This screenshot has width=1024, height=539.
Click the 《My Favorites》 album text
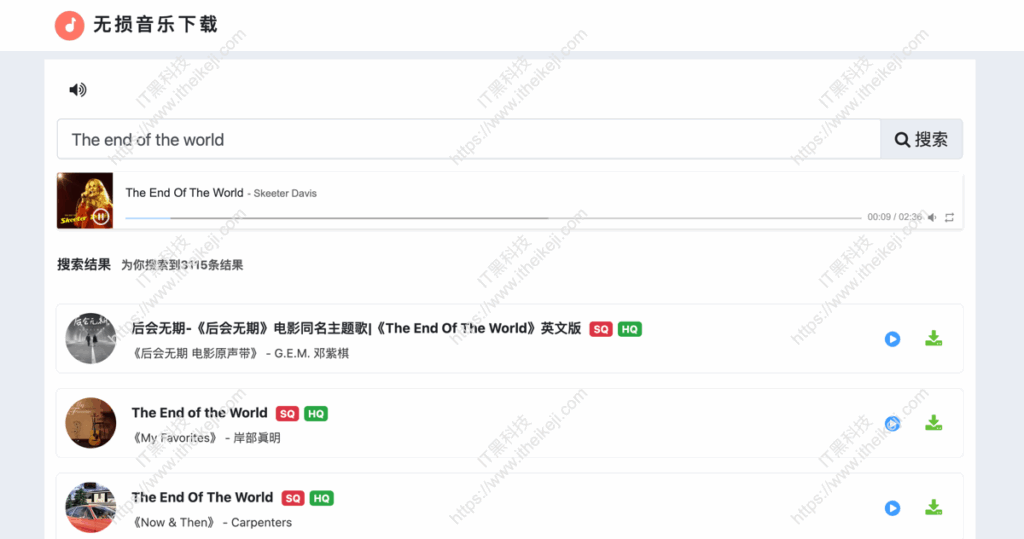click(x=175, y=438)
